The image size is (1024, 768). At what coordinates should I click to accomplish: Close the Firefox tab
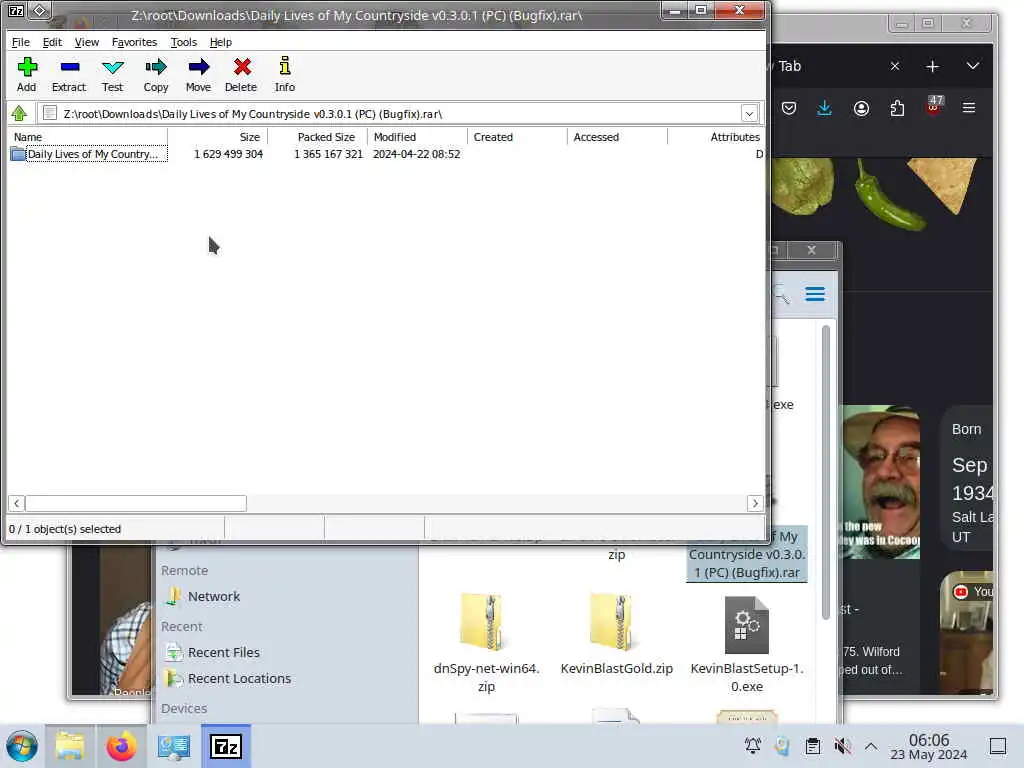895,66
